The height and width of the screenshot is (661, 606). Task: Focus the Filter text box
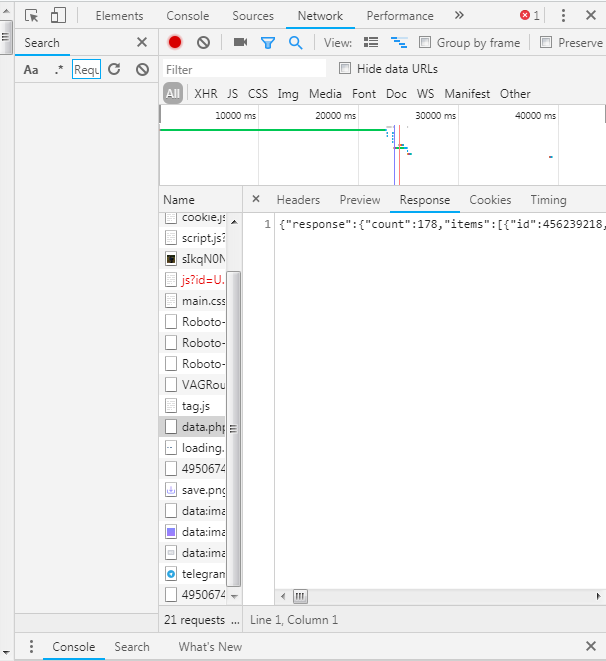244,69
